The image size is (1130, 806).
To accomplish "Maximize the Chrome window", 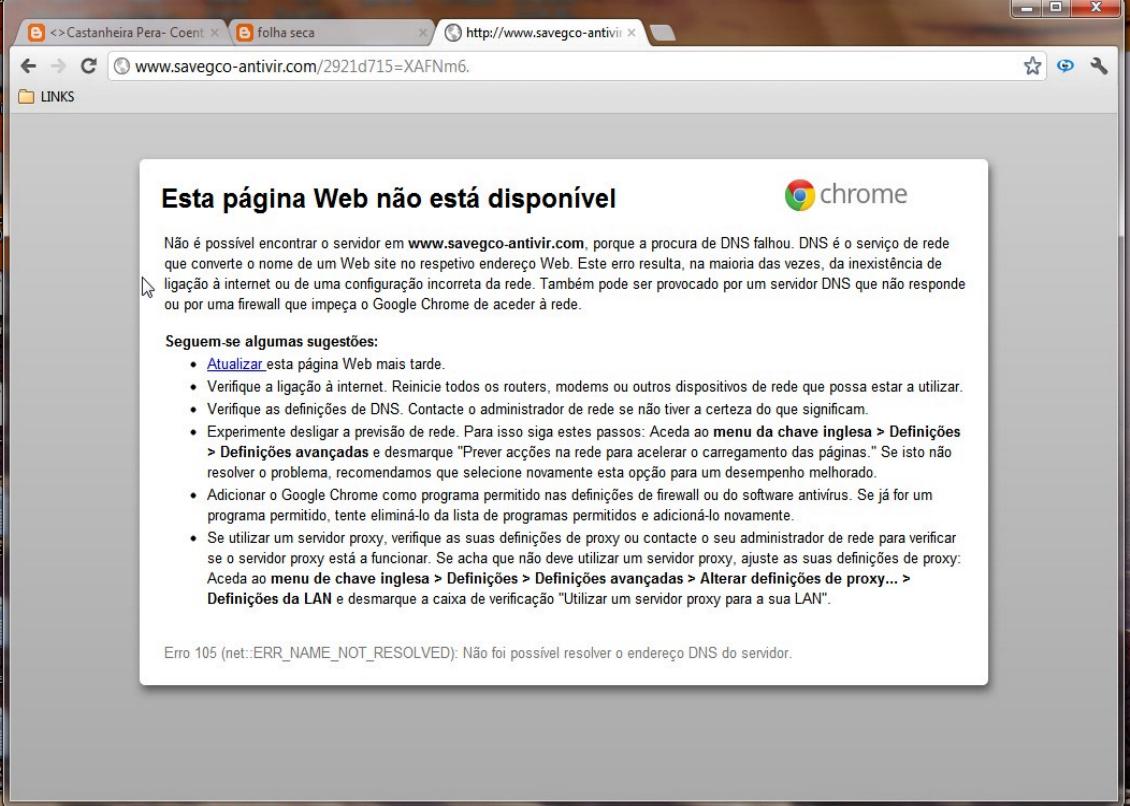I will (x=1056, y=8).
